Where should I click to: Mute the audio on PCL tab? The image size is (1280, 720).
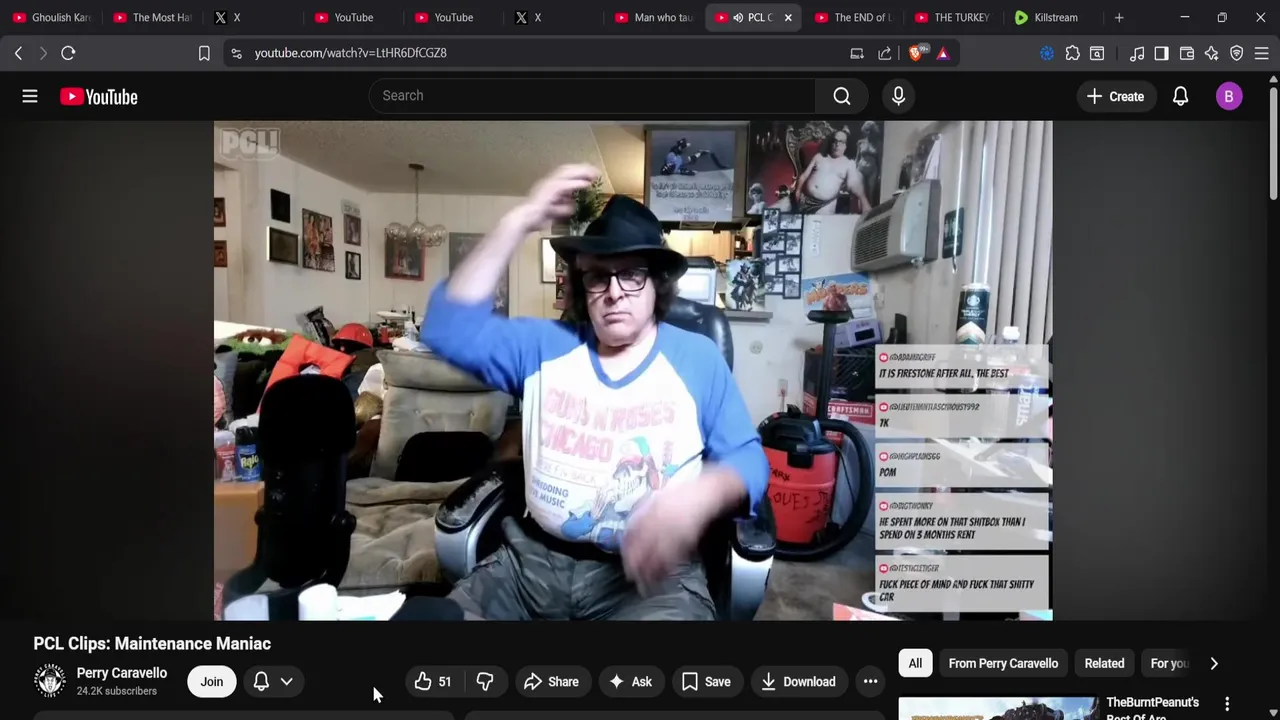738,17
